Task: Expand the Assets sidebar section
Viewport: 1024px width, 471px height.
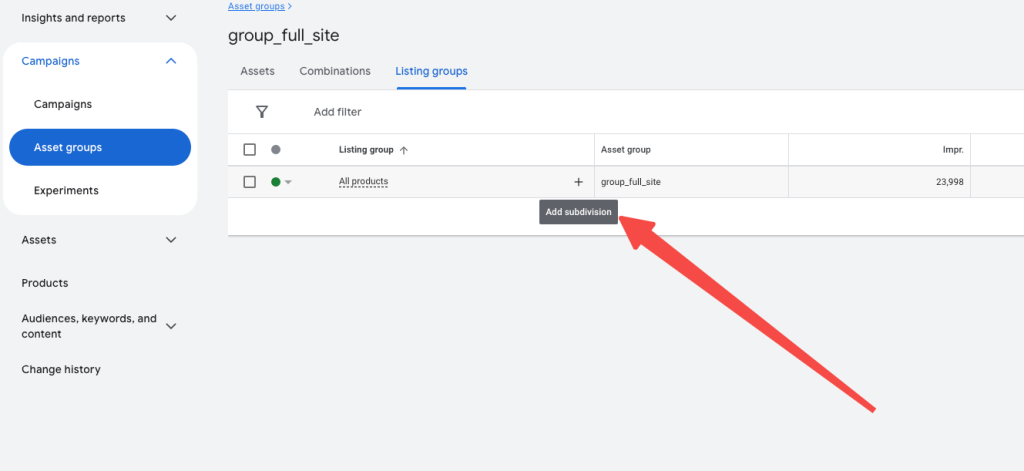Action: [x=171, y=240]
